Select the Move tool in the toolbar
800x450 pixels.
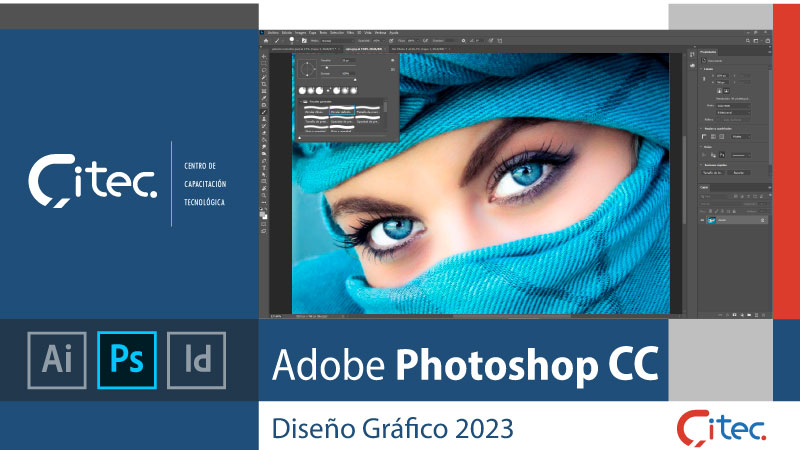[264, 58]
